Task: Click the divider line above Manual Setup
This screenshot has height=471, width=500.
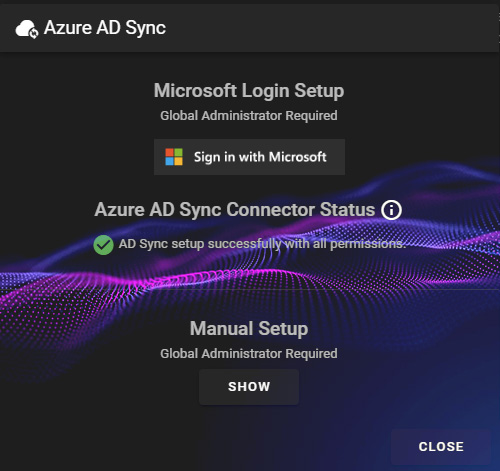Action: pyautogui.click(x=250, y=289)
